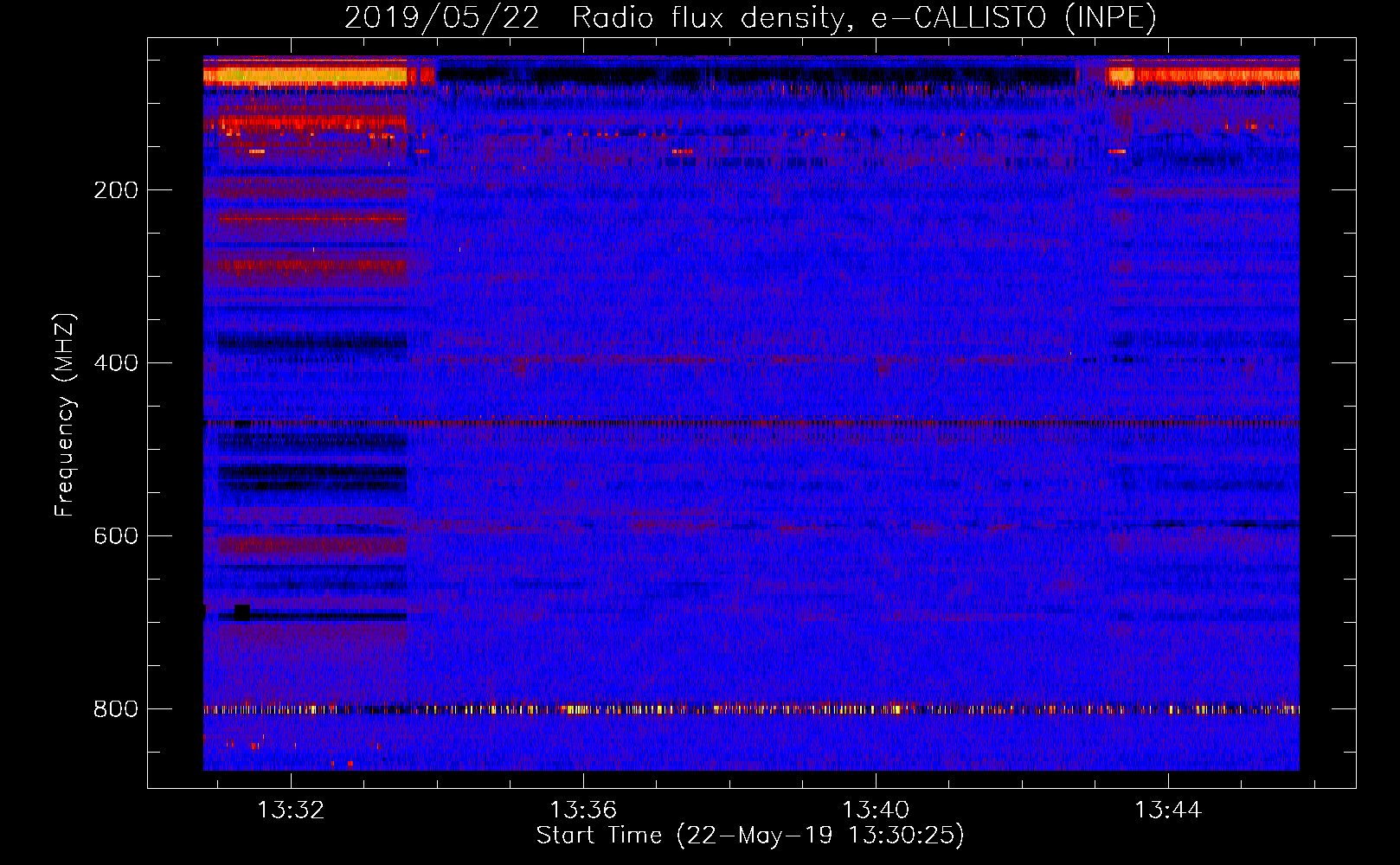
Task: Click the 13:36 time axis label
Action: (x=583, y=810)
